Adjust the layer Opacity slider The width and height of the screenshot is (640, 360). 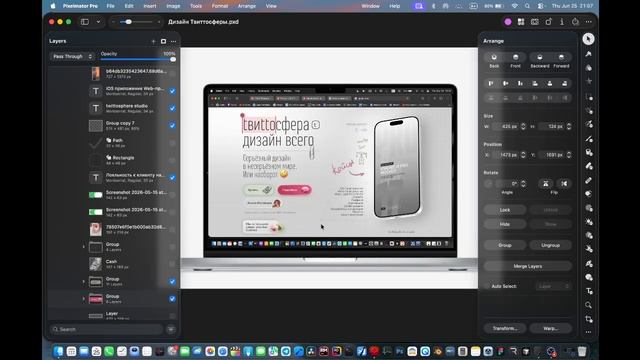[x=138, y=59]
